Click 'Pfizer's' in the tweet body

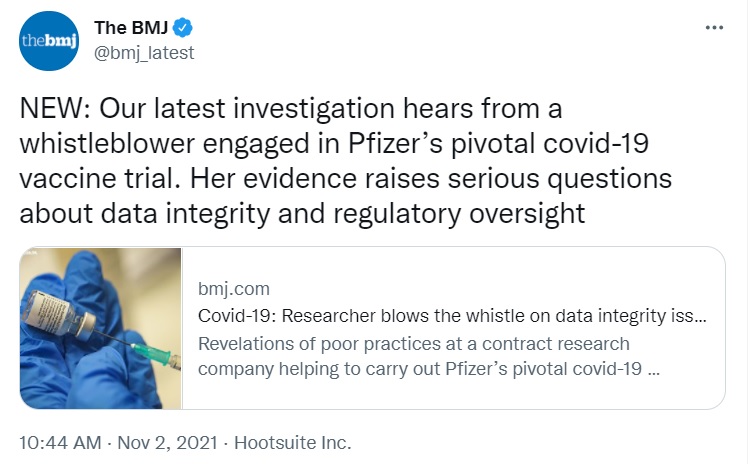pyautogui.click(x=395, y=144)
